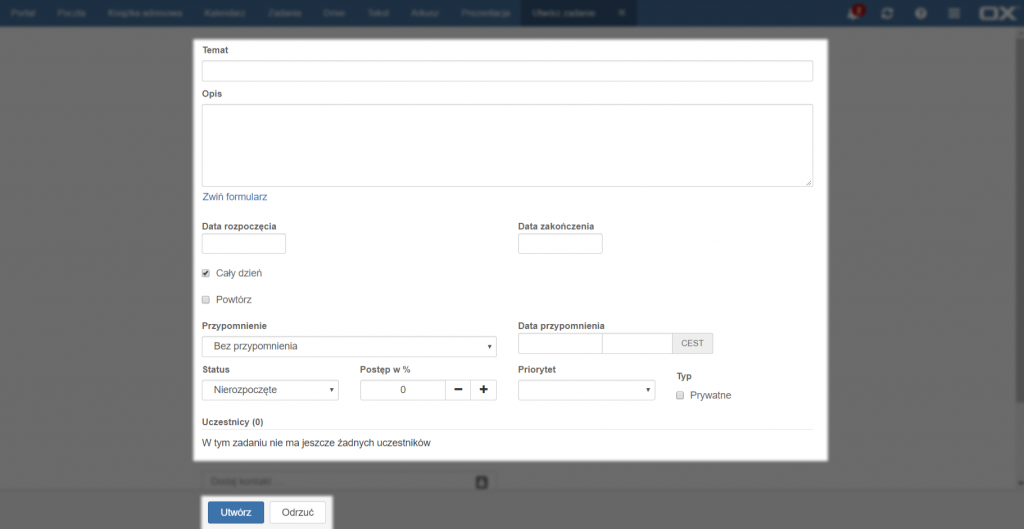Toggle the Cały dzień checkbox
The image size is (1024, 529).
coord(206,273)
